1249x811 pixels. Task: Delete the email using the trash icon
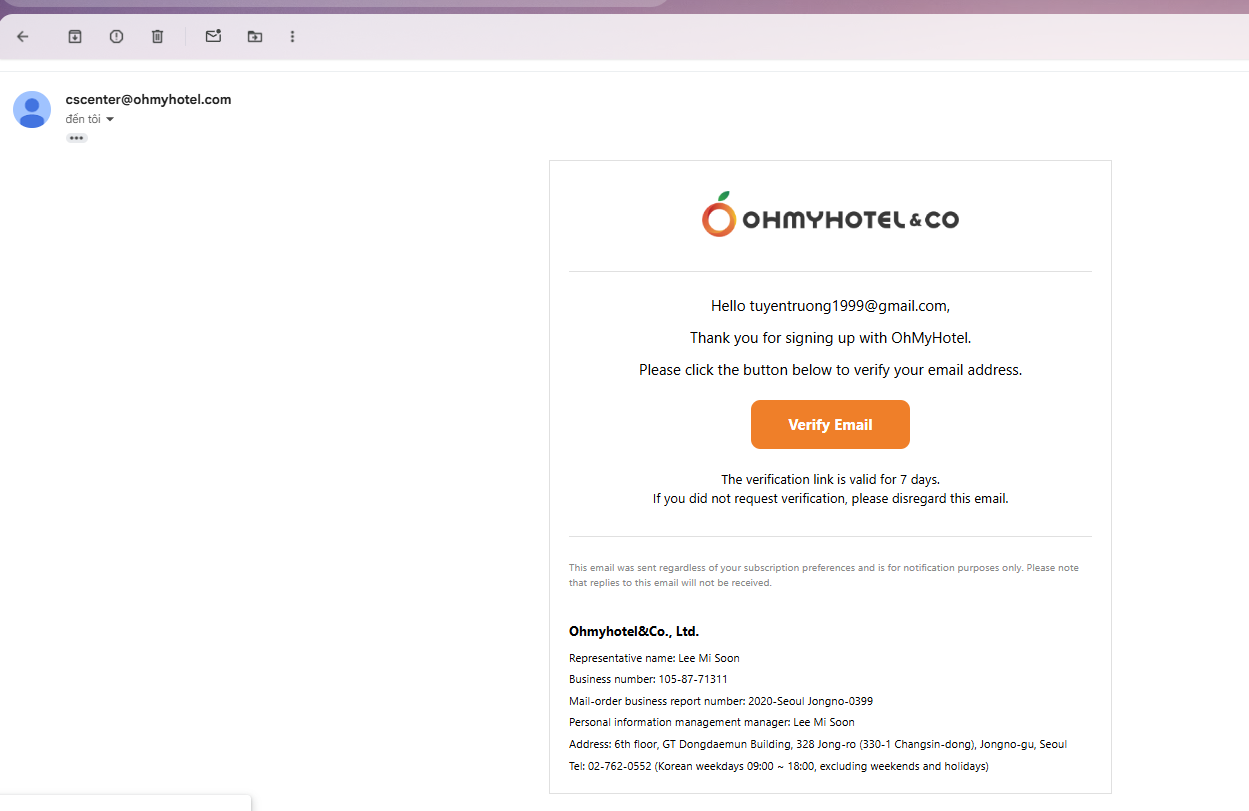tap(157, 37)
